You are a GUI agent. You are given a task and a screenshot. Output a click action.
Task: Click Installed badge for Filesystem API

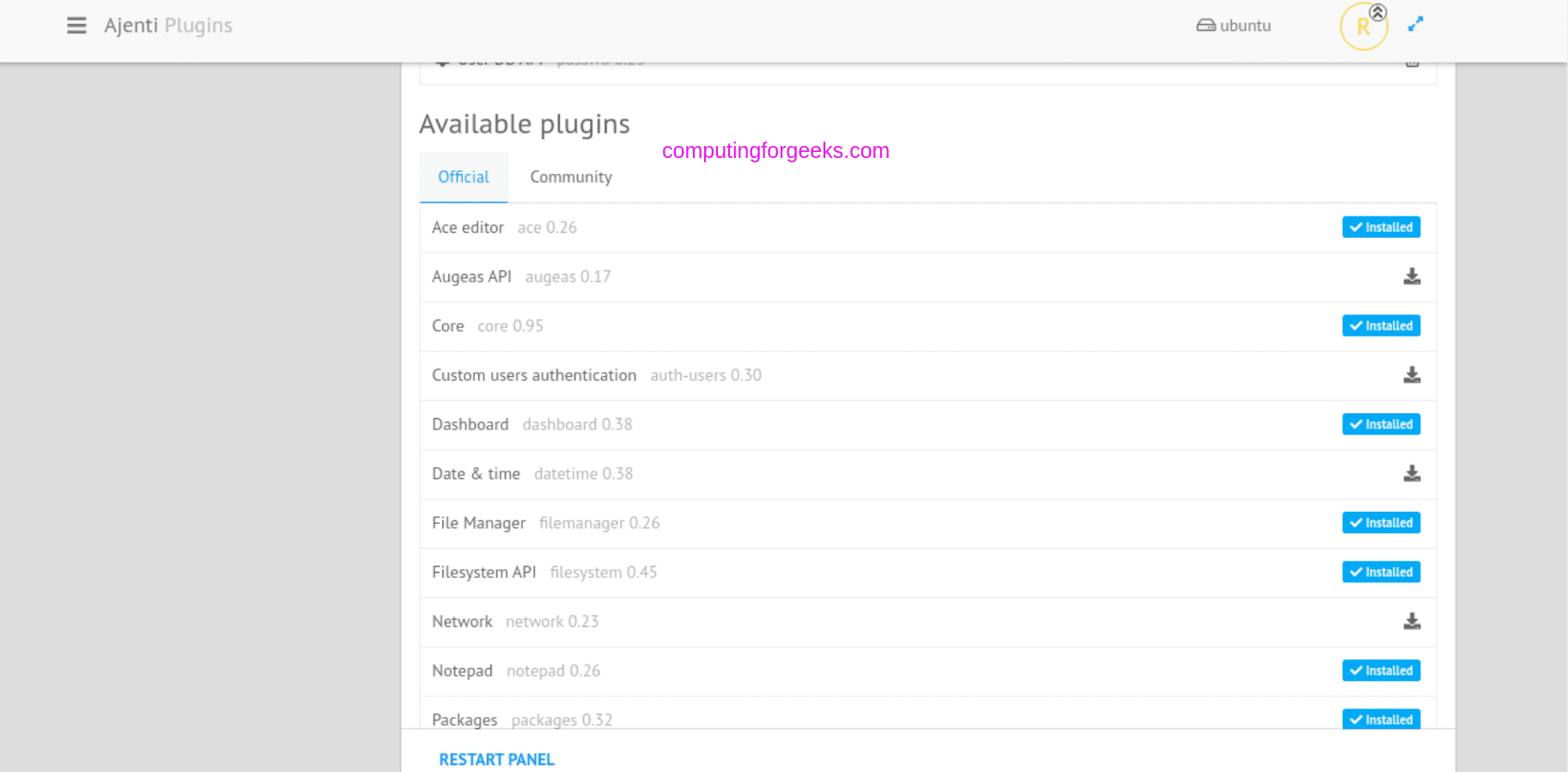[1381, 572]
